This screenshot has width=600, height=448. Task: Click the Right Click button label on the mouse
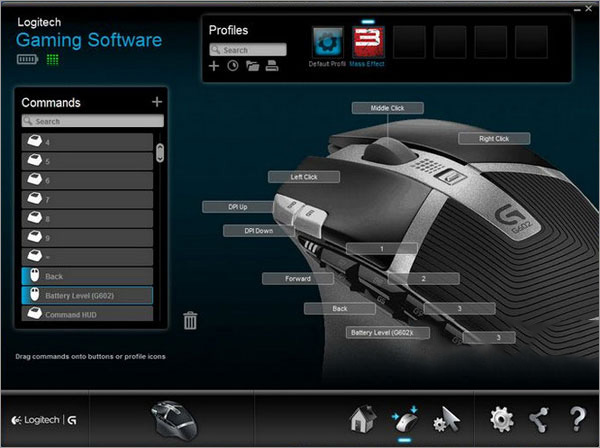point(494,138)
